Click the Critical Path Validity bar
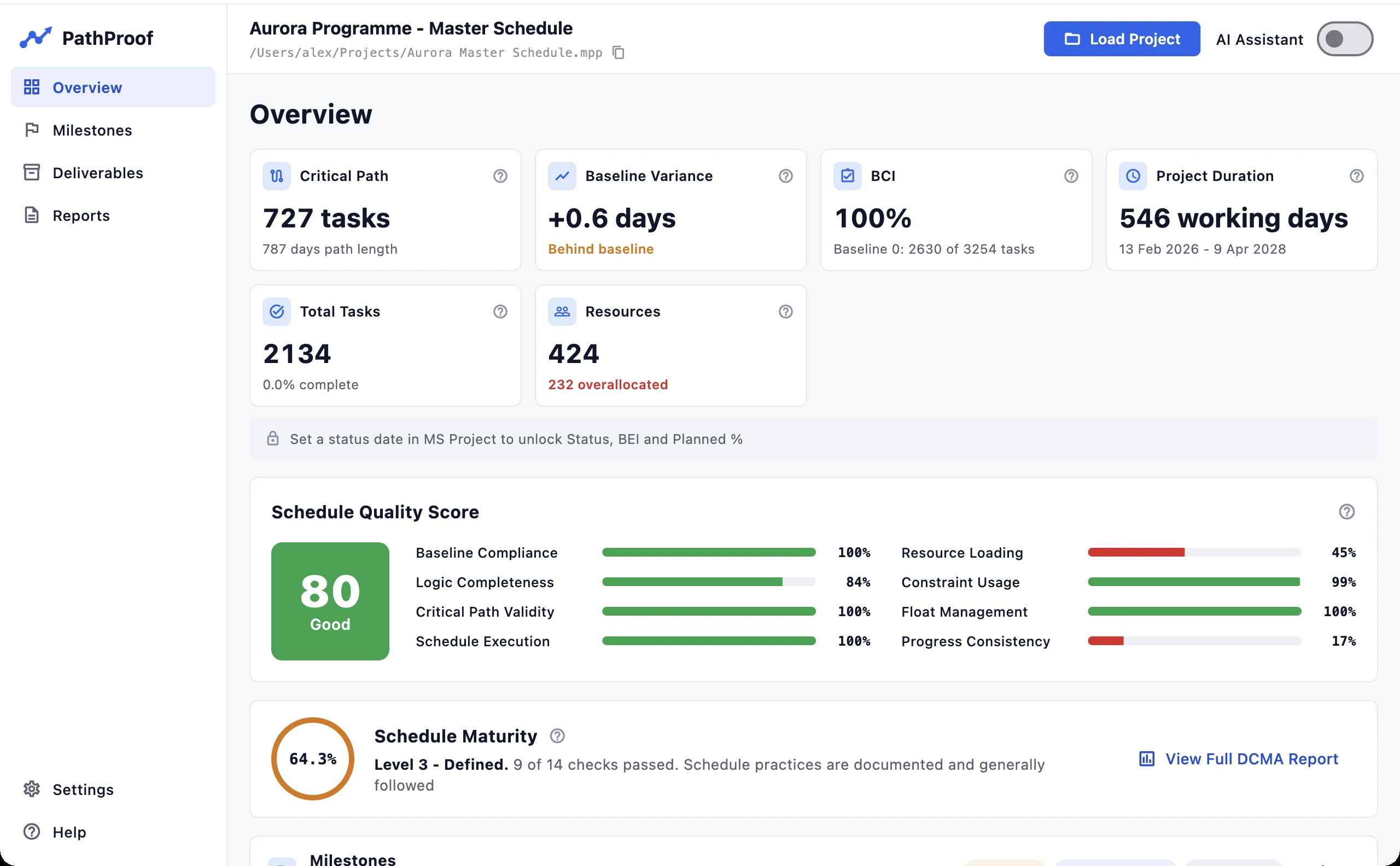The height and width of the screenshot is (866, 1400). (x=709, y=612)
